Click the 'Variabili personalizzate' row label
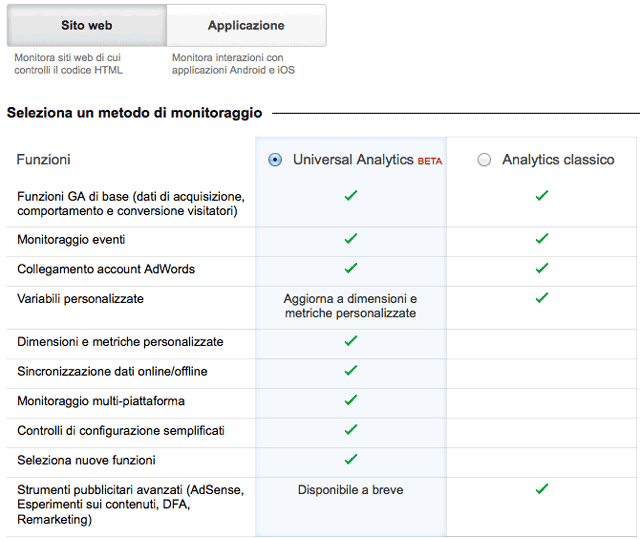This screenshot has width=640, height=539. coord(80,299)
